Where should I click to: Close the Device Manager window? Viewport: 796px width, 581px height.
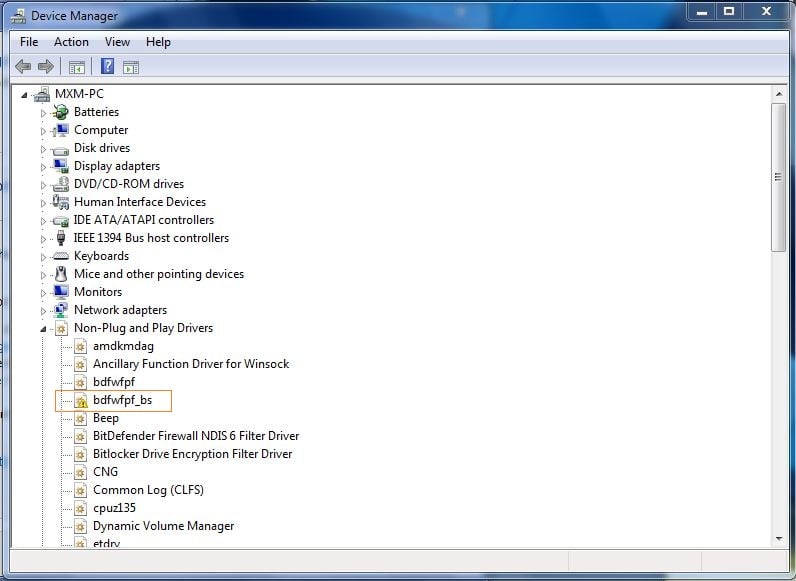click(x=766, y=12)
